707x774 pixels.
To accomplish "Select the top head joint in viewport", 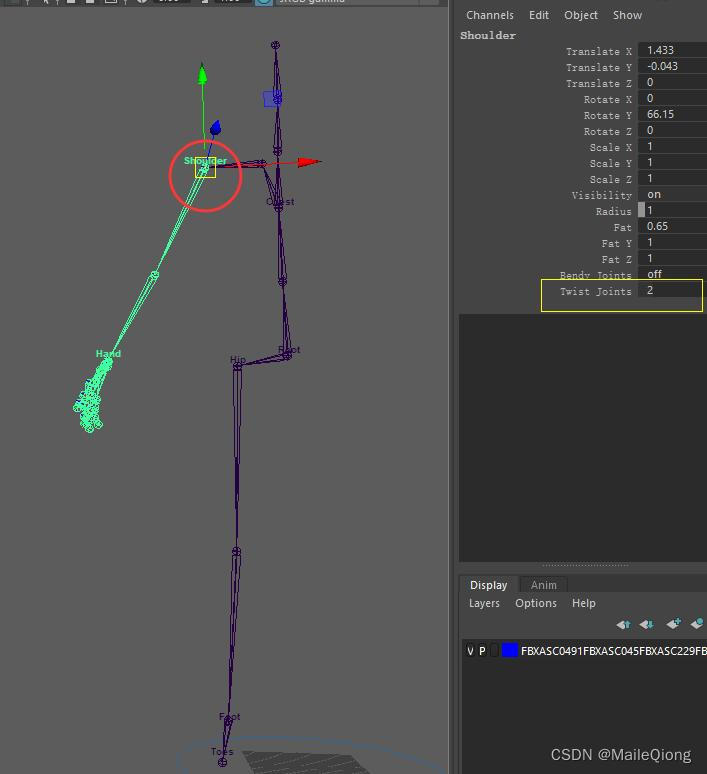I will point(275,45).
